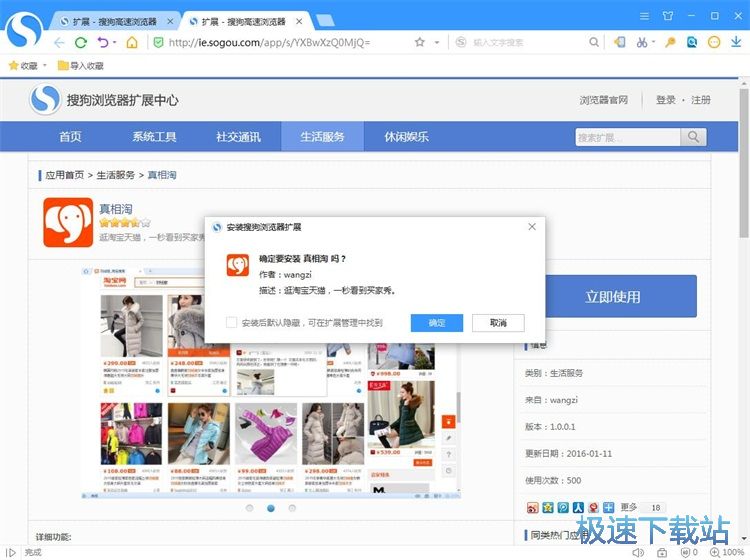This screenshot has width=750, height=560.
Task: Click the 搜索扩展 search field
Action: pos(628,137)
